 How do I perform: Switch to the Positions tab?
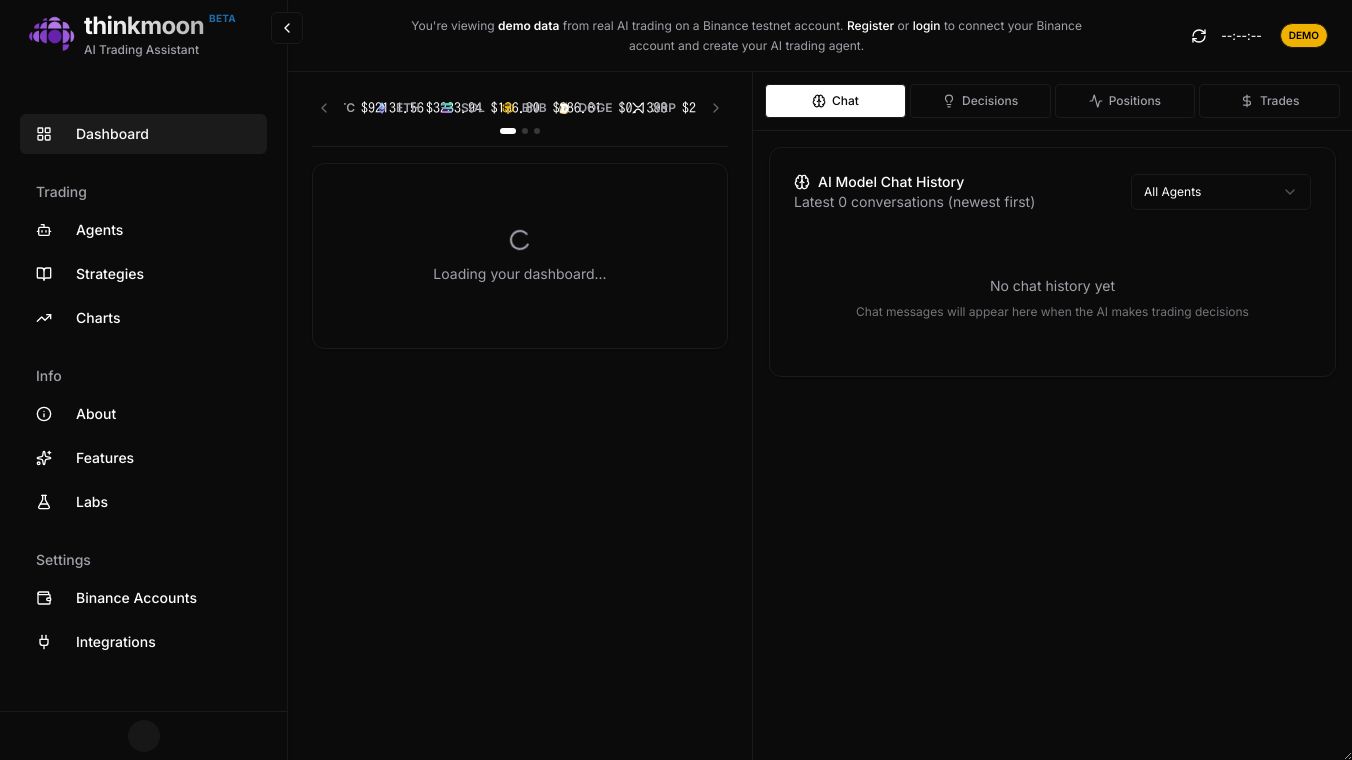tap(1124, 101)
